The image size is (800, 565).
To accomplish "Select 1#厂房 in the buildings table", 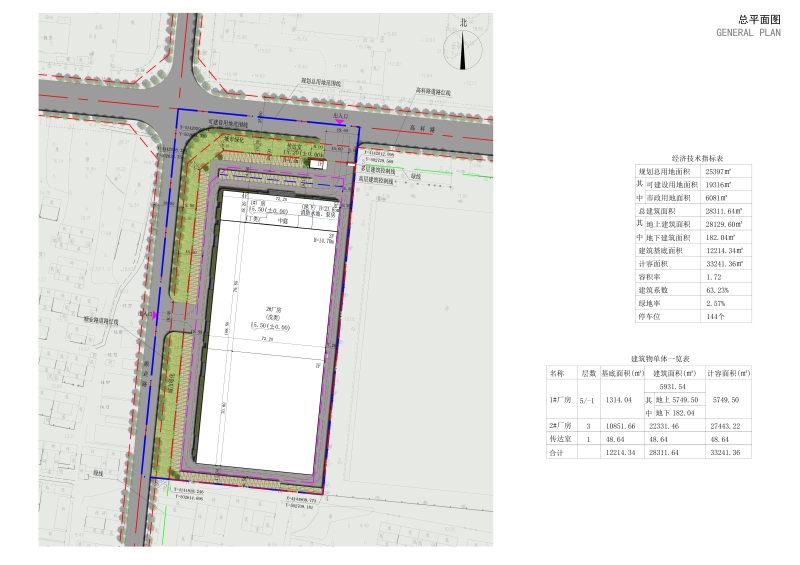I will (560, 400).
